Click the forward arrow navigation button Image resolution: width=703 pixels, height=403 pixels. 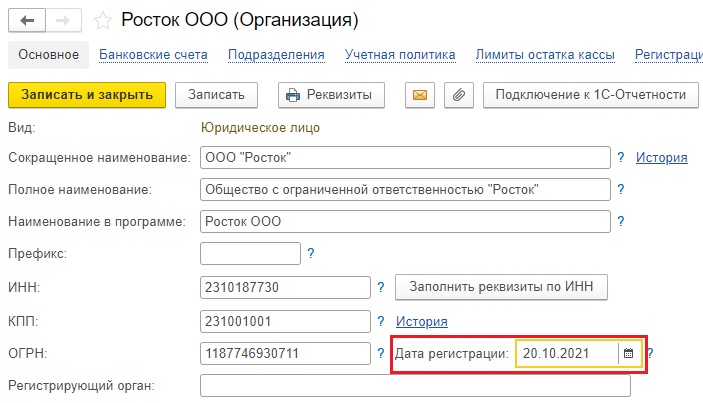pyautogui.click(x=63, y=21)
